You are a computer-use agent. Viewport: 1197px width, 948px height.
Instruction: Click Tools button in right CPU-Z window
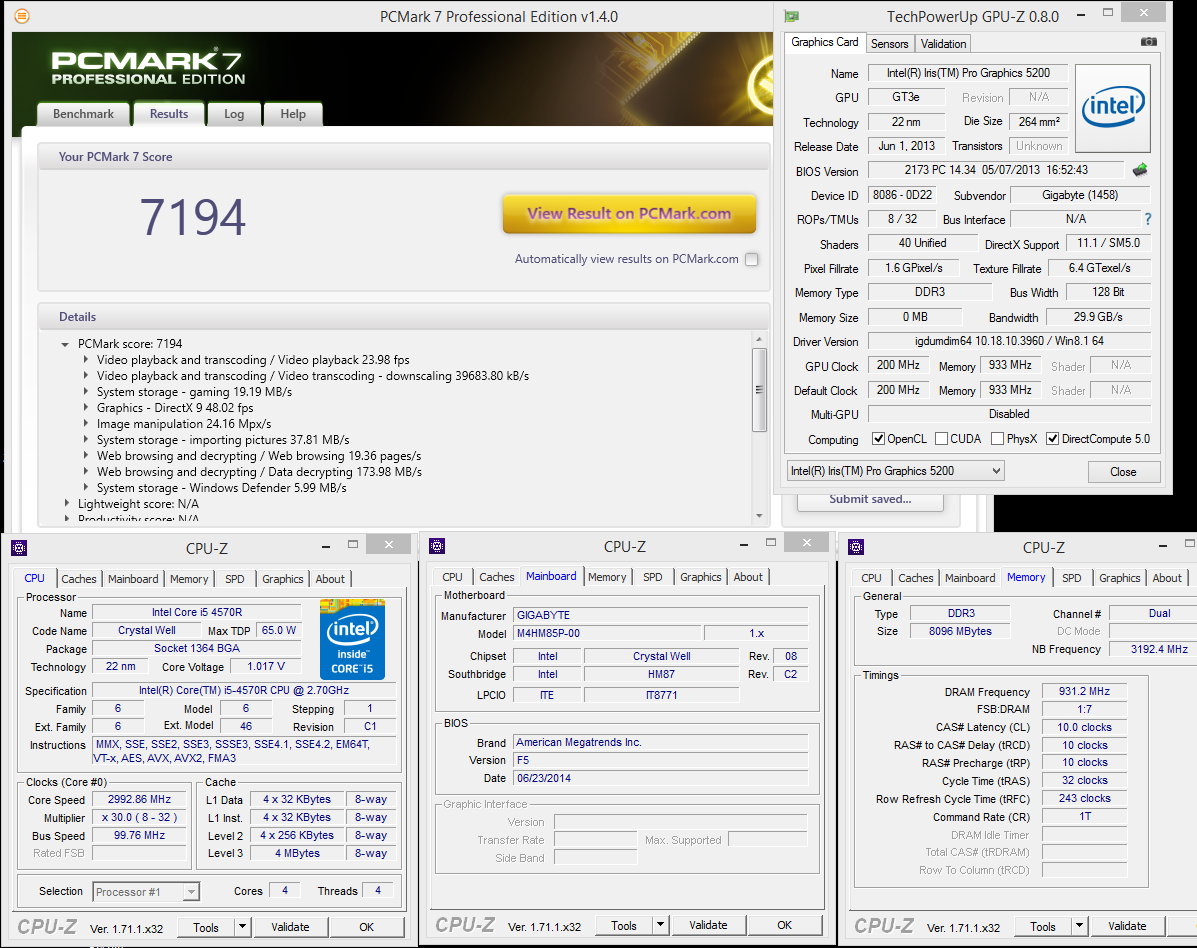point(1043,926)
